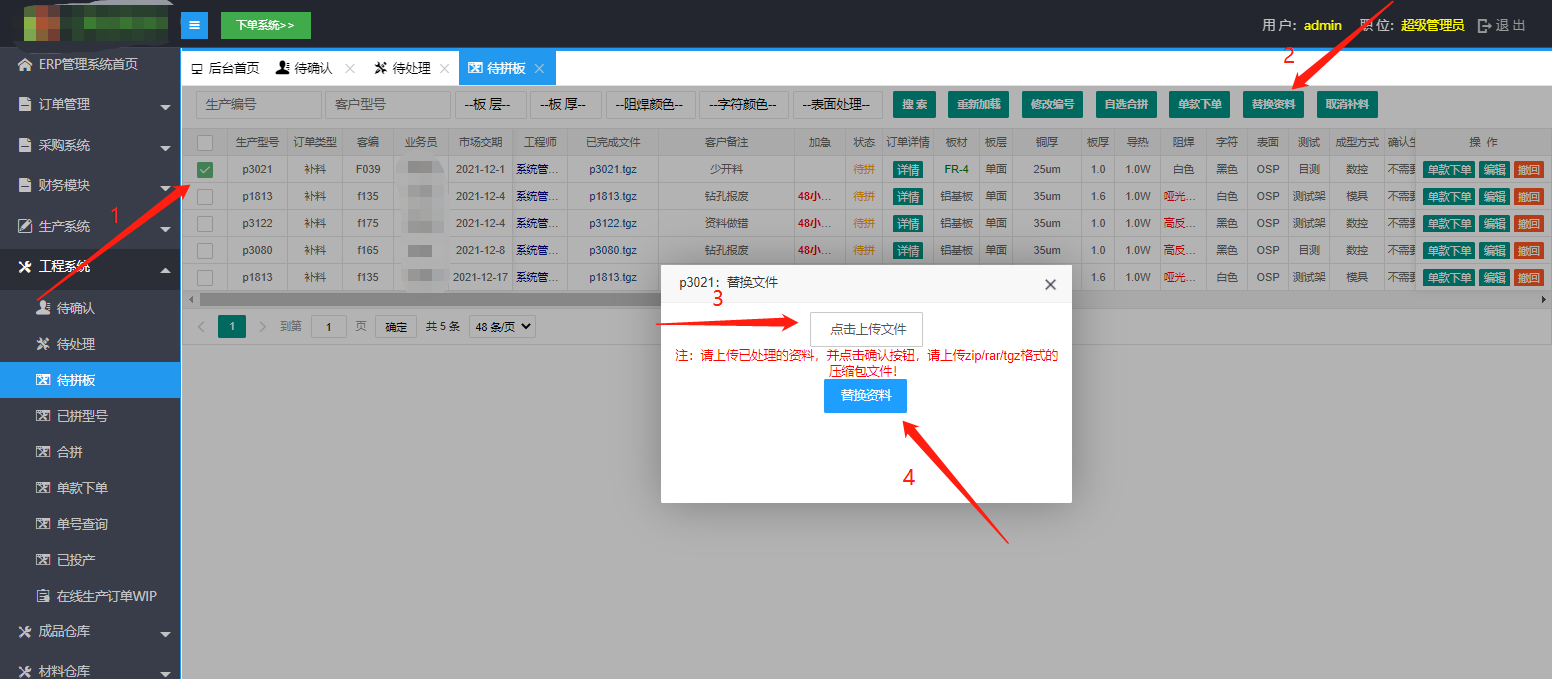Check the p3122 row checkbox

205,224
